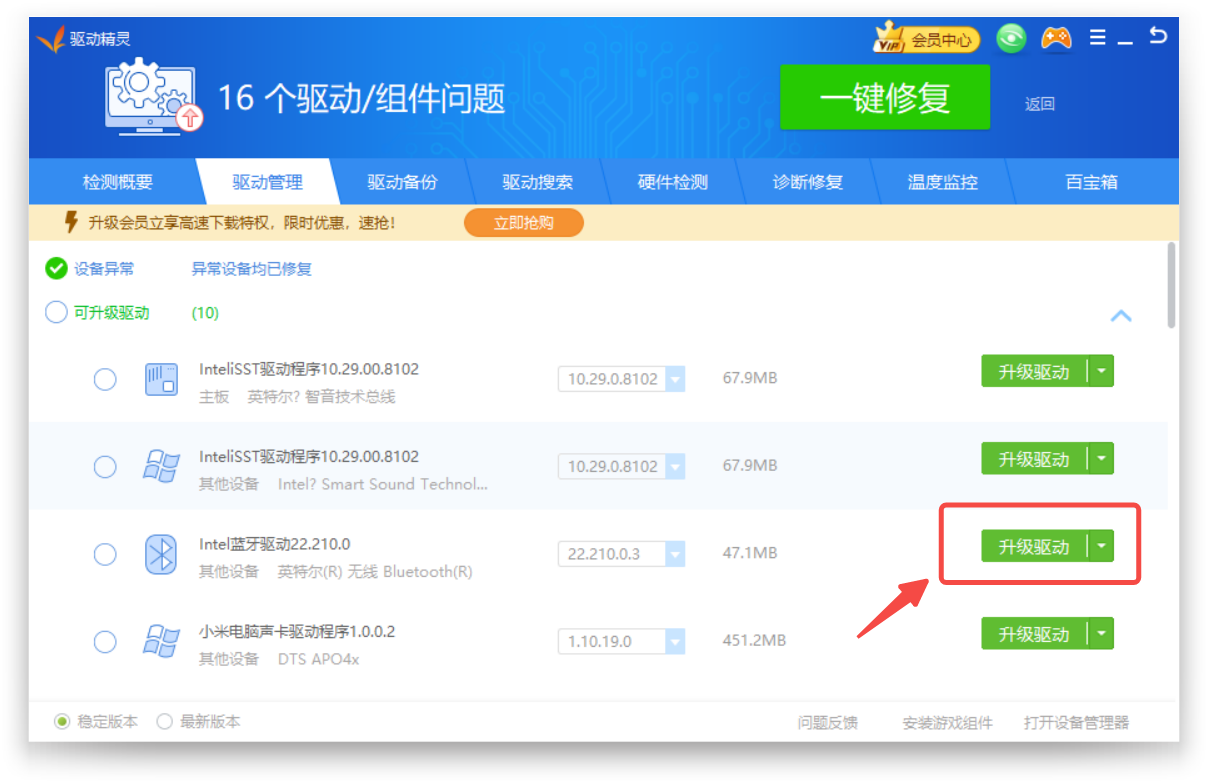
Task: Click the Windows icon beside 小米电脑声卡驱动程序
Action: point(160,641)
